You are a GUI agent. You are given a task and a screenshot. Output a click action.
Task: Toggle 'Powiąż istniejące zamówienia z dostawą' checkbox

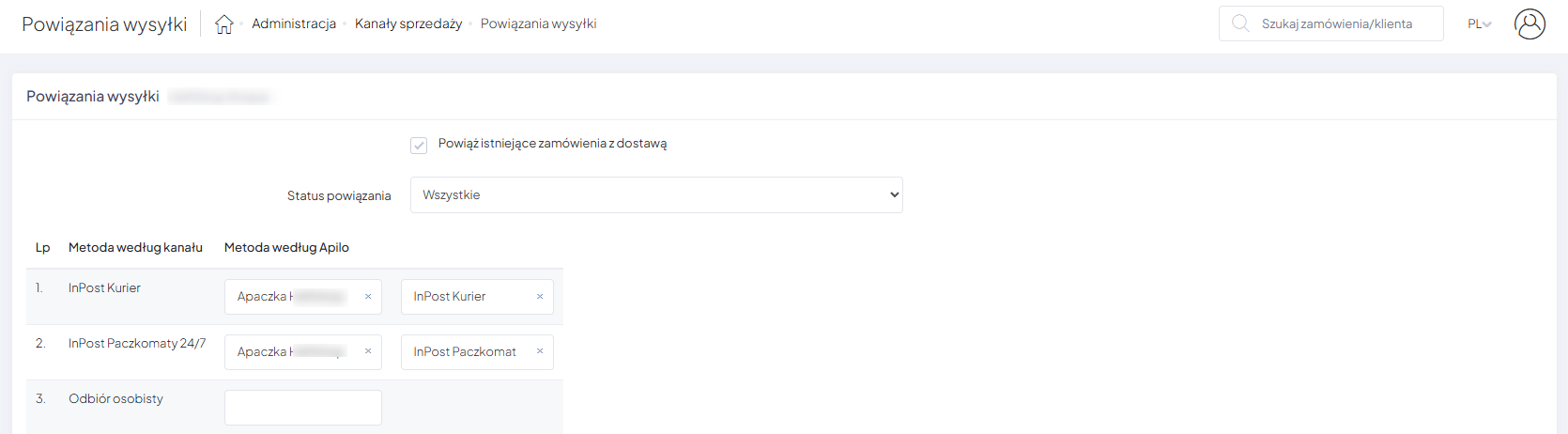pos(419,145)
